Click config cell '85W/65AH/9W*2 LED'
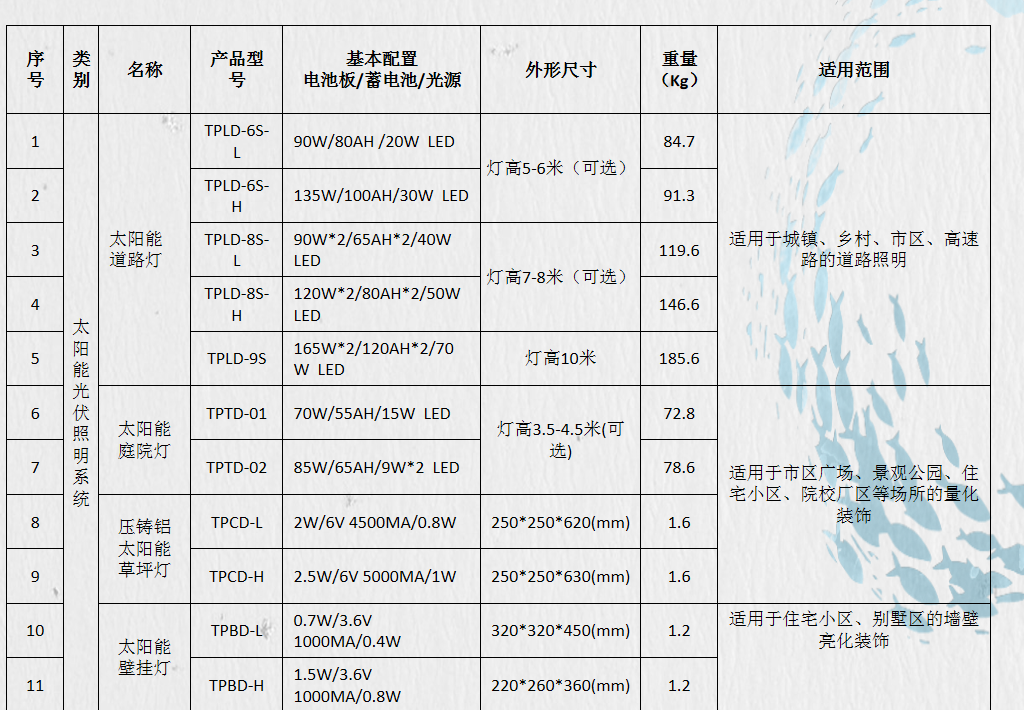The image size is (1024, 710). (x=381, y=467)
